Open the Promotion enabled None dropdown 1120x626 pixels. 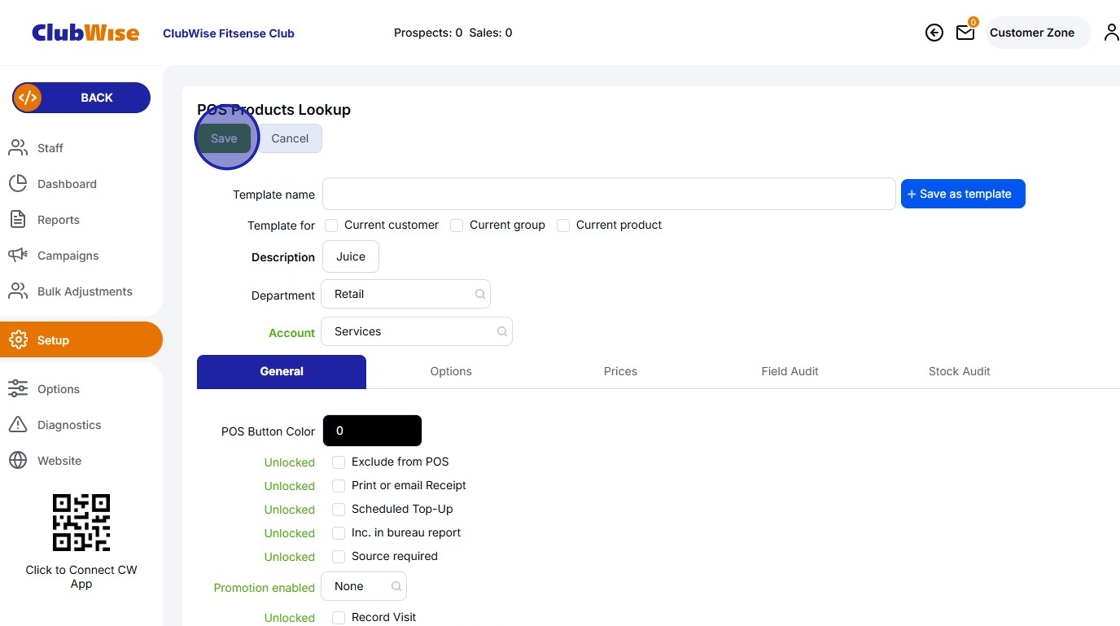tap(364, 587)
